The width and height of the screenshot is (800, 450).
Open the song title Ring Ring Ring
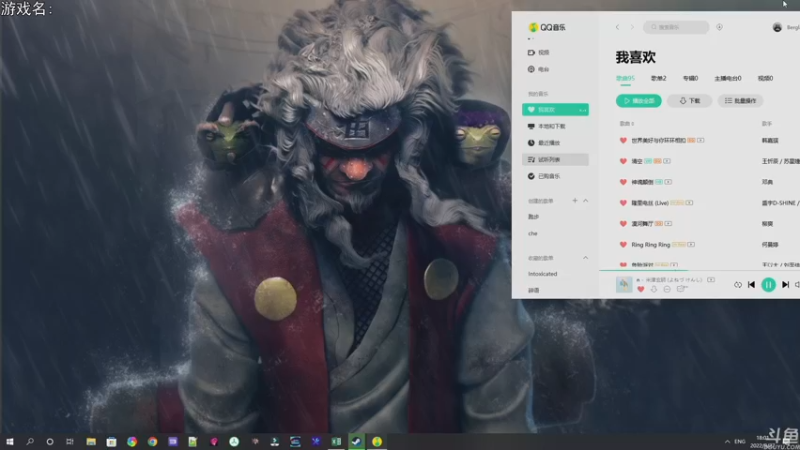(651, 245)
